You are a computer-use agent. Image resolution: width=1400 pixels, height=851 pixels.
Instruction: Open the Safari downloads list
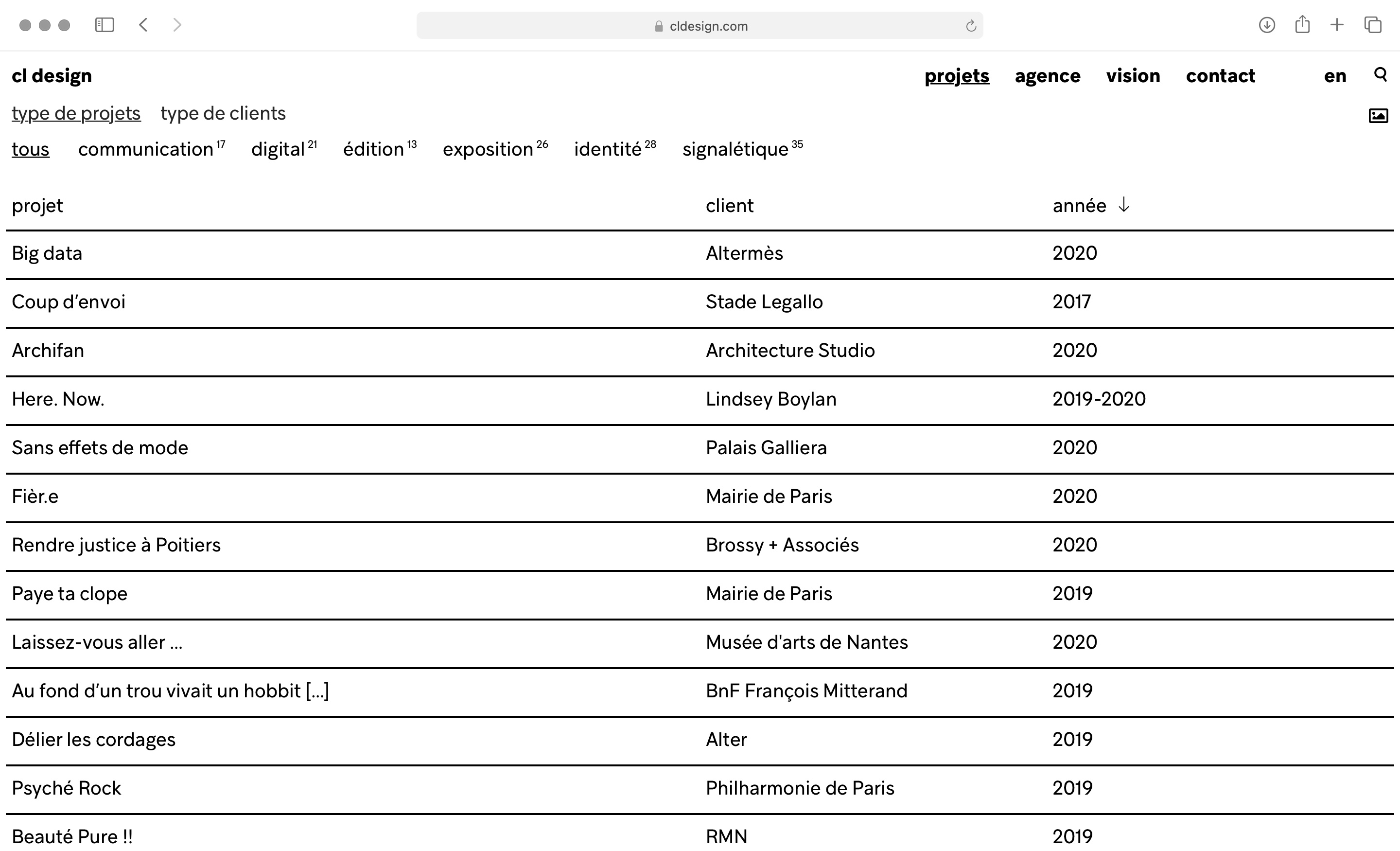click(x=1266, y=25)
